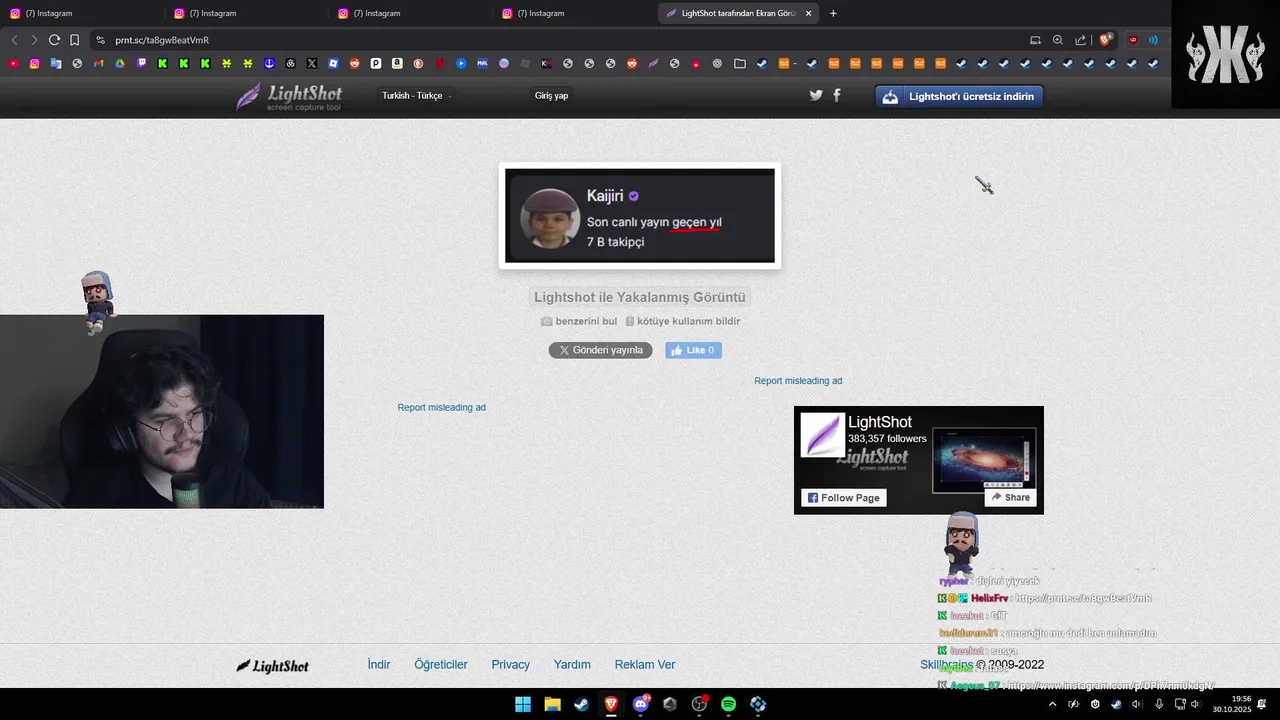The height and width of the screenshot is (720, 1280).
Task: Open the Kaijiri captured screenshot image
Action: coord(640,215)
